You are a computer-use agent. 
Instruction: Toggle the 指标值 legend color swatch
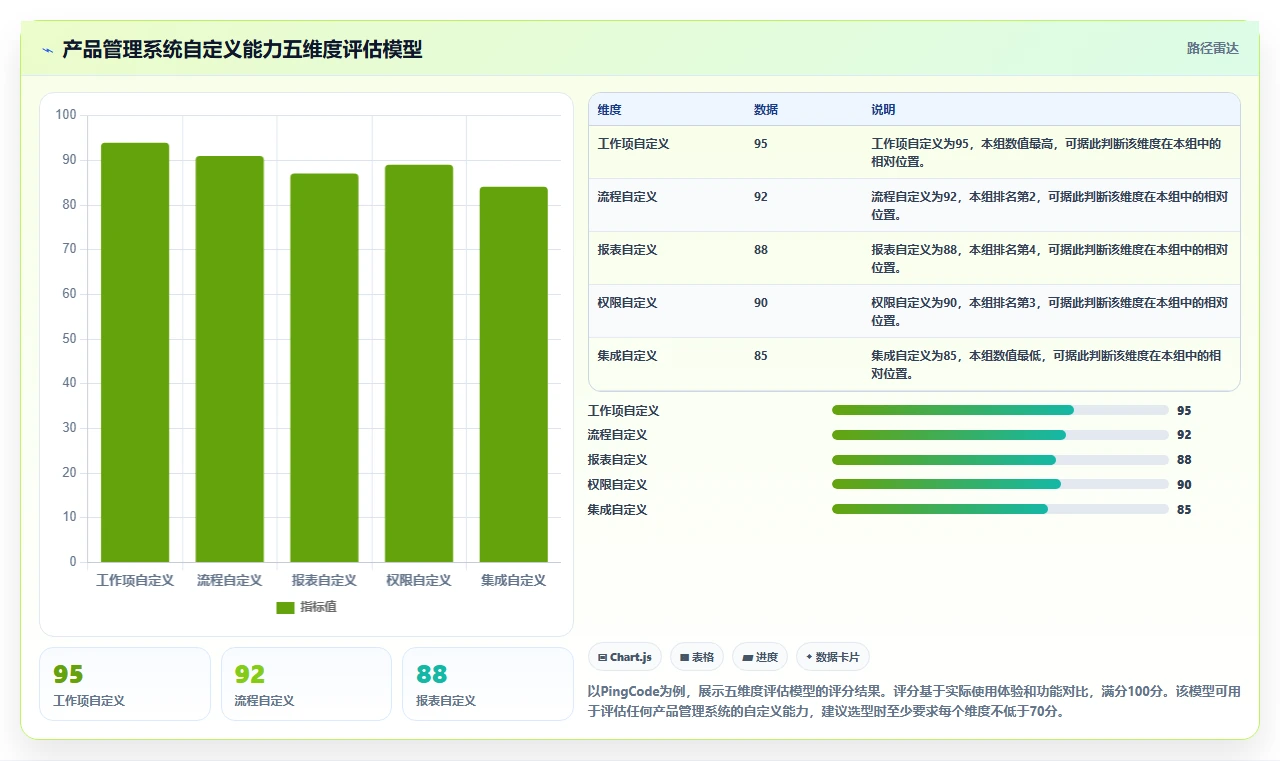pos(285,608)
